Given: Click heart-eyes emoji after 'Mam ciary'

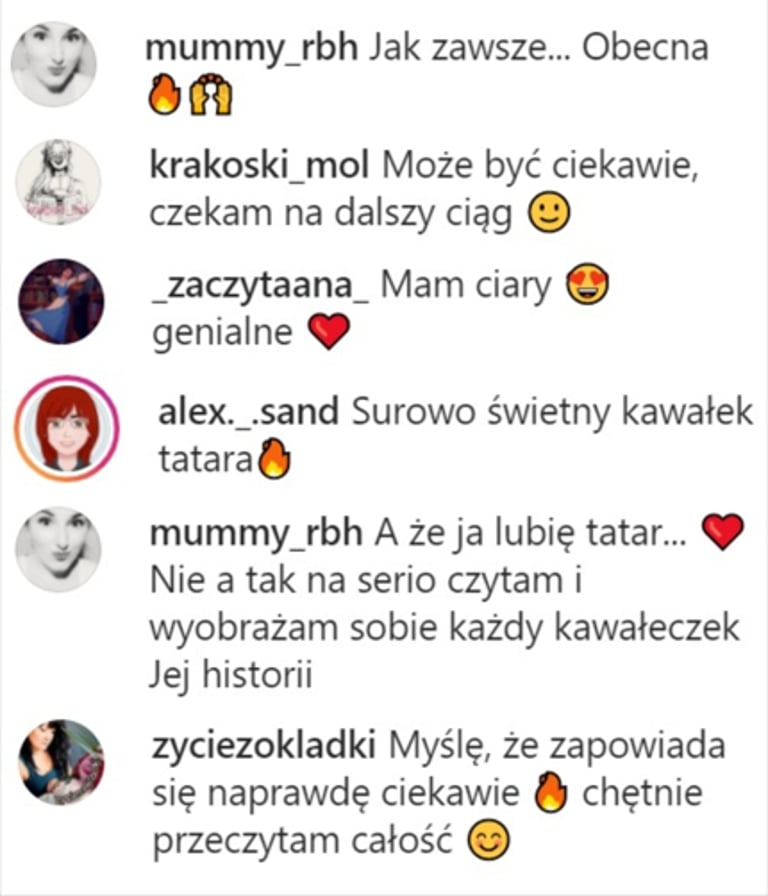Looking at the screenshot, I should (x=587, y=285).
